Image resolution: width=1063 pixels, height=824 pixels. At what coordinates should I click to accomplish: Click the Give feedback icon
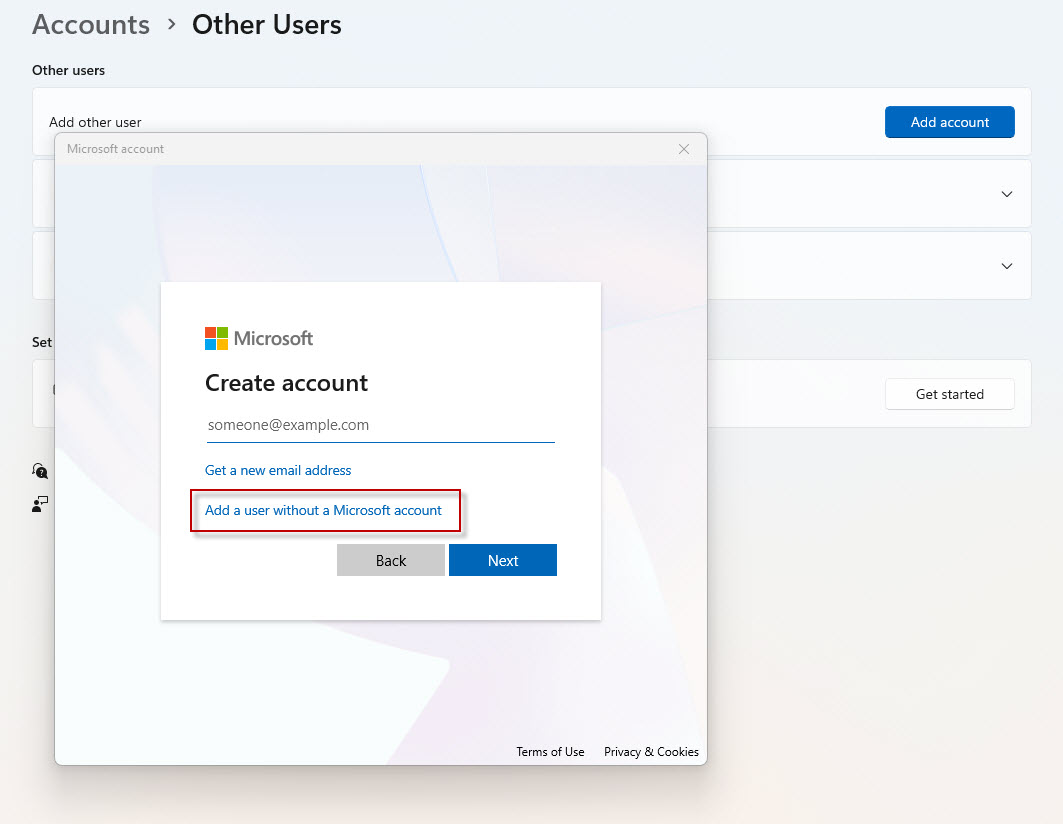point(40,504)
